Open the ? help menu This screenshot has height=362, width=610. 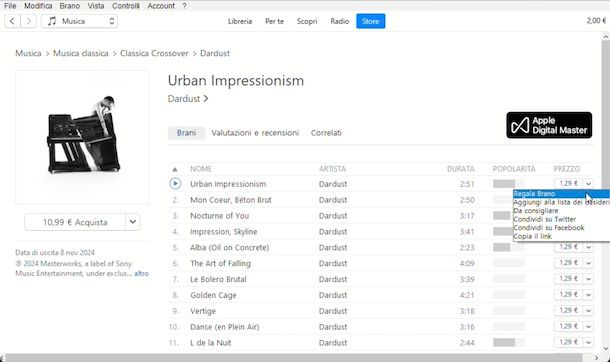tap(184, 6)
